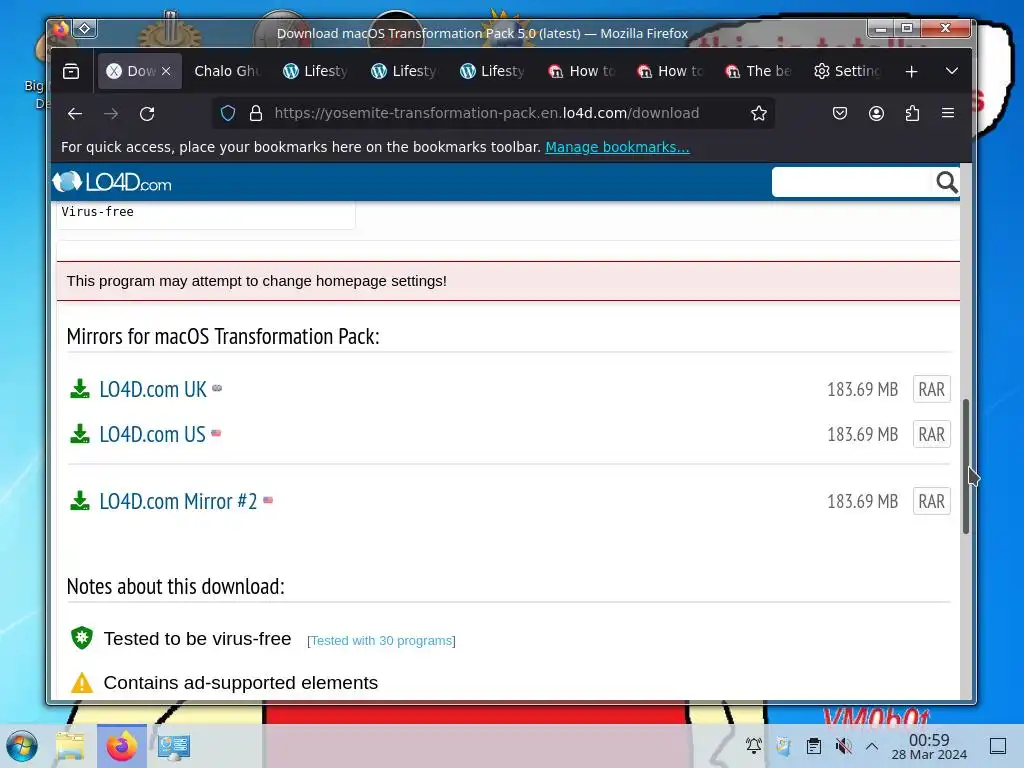1024x768 pixels.
Task: Switch to Chalo Ghu tab
Action: (227, 71)
